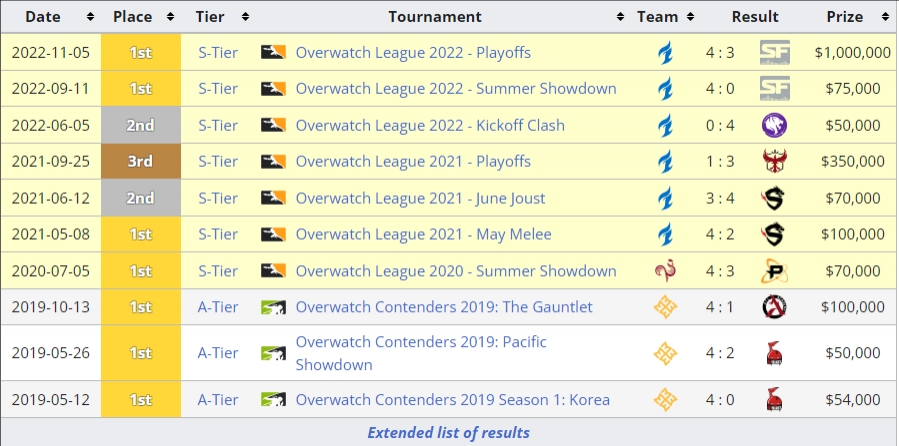Click San Francisco Shock logo in 2022 Playoffs row
The image size is (899, 446).
click(775, 53)
